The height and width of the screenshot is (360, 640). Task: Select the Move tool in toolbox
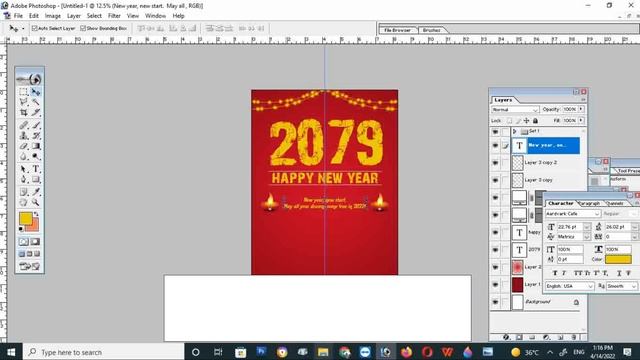[36, 92]
